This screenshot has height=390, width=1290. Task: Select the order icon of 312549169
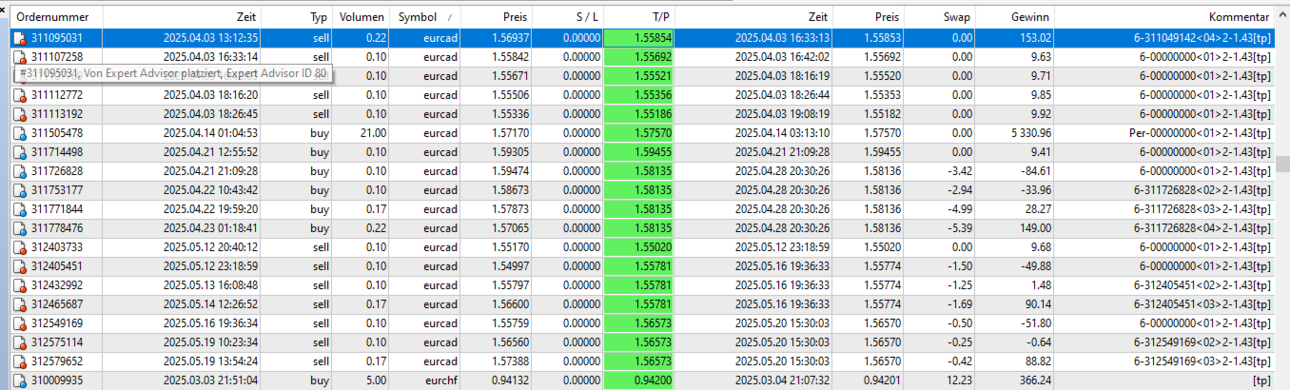point(19,323)
